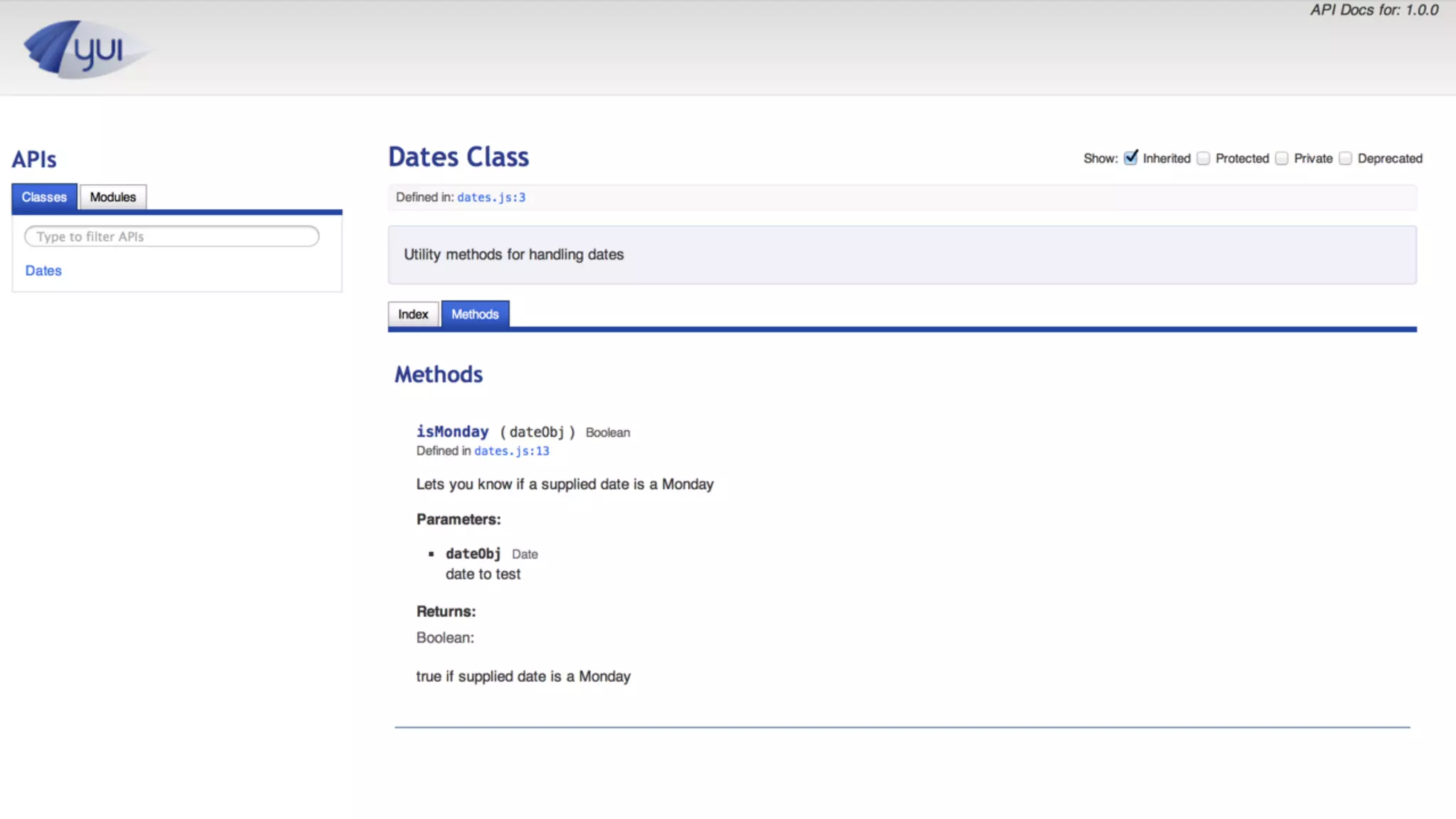Click the Dates Class heading
Image resolution: width=1456 pixels, height=819 pixels.
459,157
